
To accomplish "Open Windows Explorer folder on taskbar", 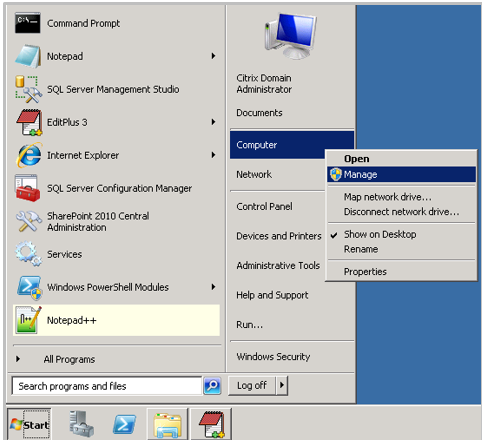I will click(168, 424).
